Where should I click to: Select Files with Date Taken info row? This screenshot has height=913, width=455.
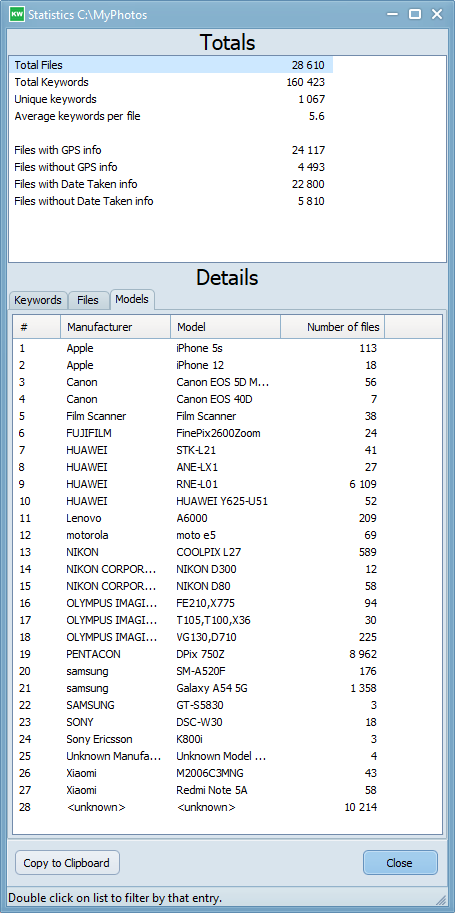tap(170, 184)
